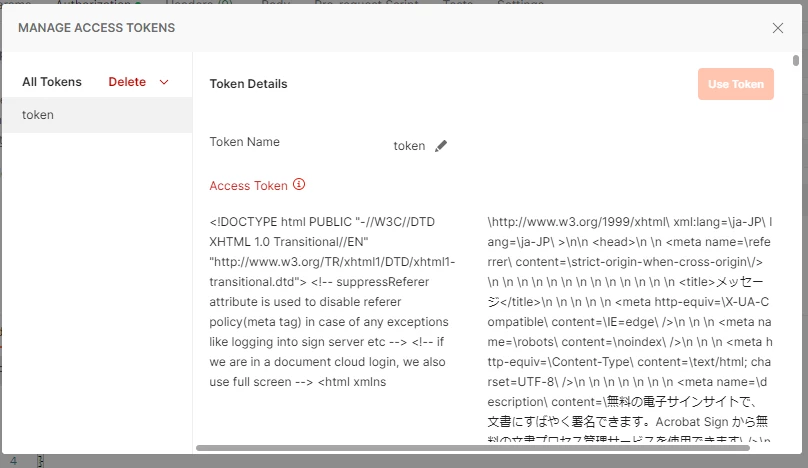Click the 'All Tokens' heading
This screenshot has width=808, height=468.
tap(52, 82)
